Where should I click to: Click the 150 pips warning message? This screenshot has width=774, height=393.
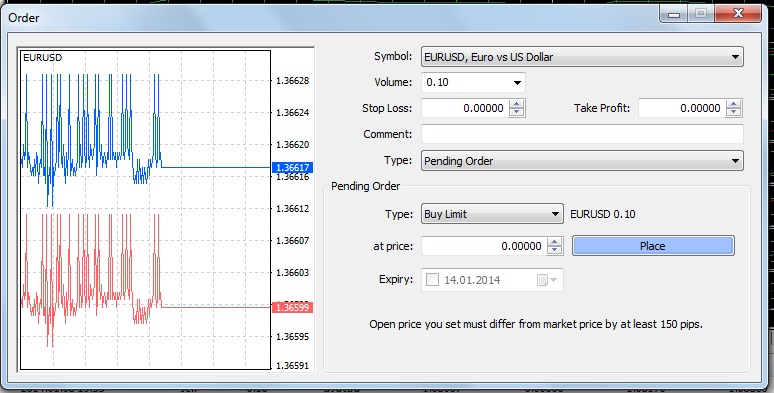click(536, 324)
